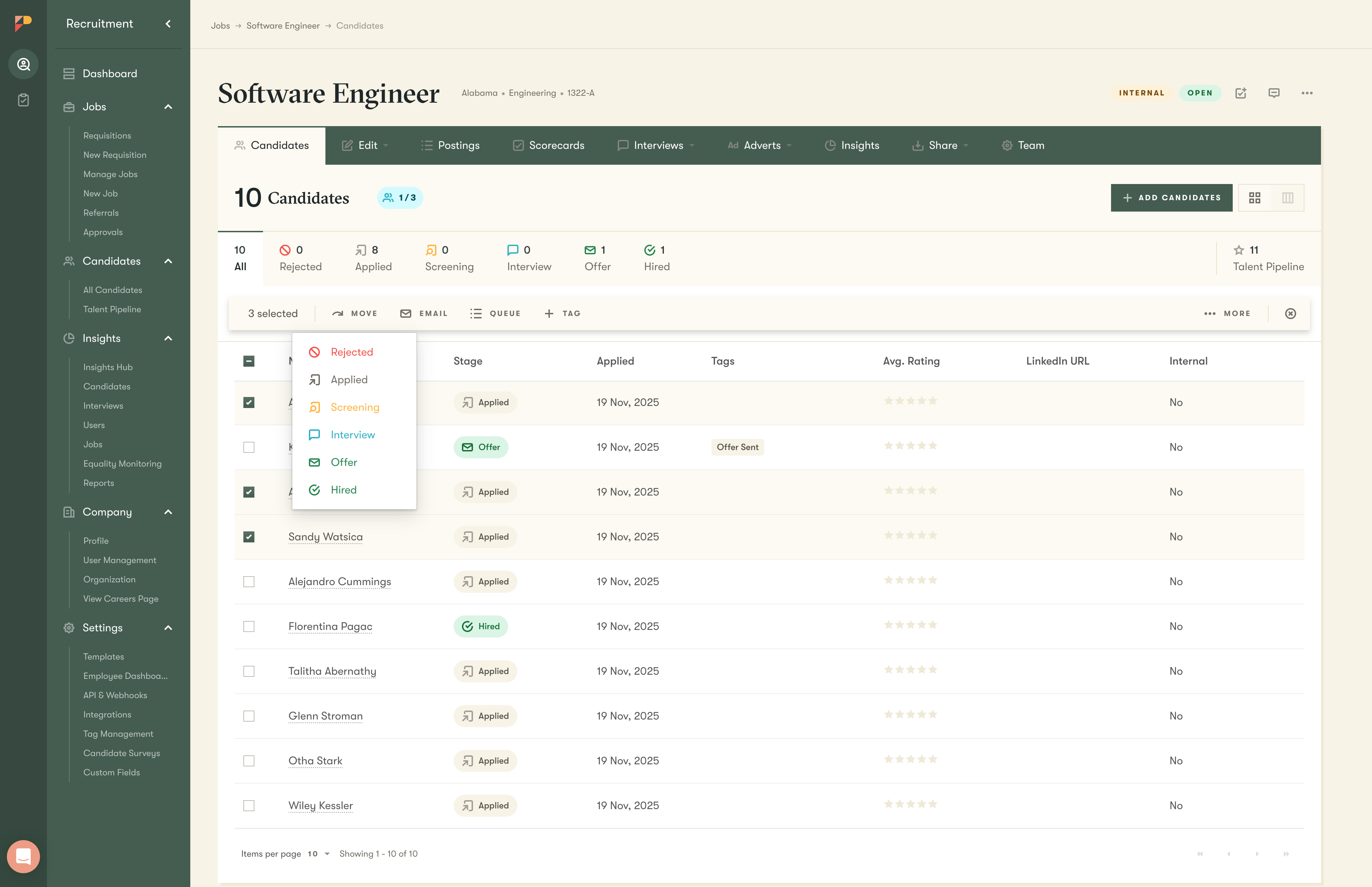Toggle the select-all header checkbox
1372x887 pixels.
point(248,361)
